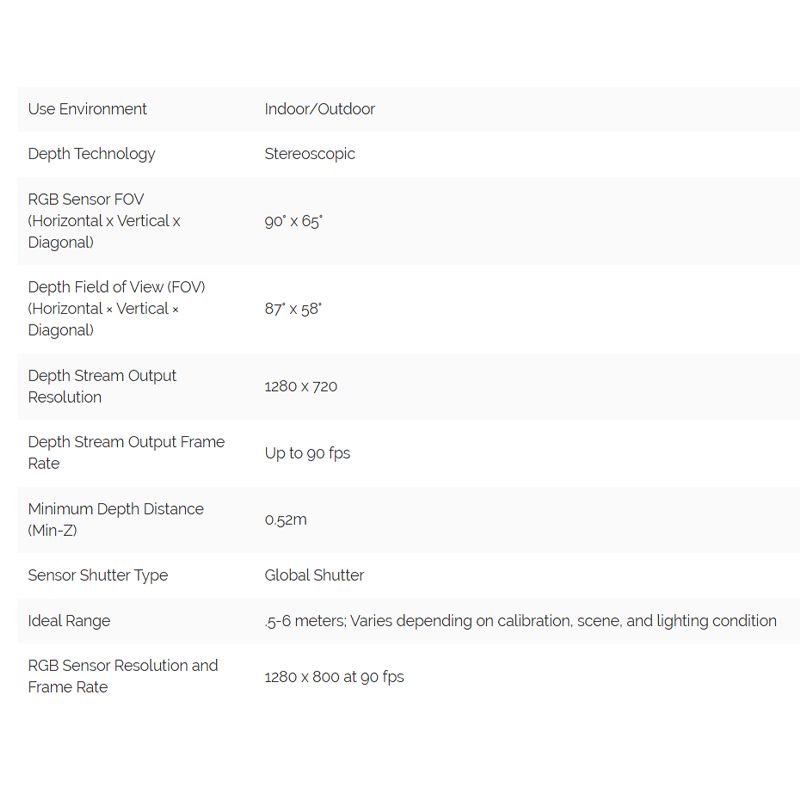The width and height of the screenshot is (800, 800).
Task: Click the Use Environment label
Action: click(x=87, y=109)
